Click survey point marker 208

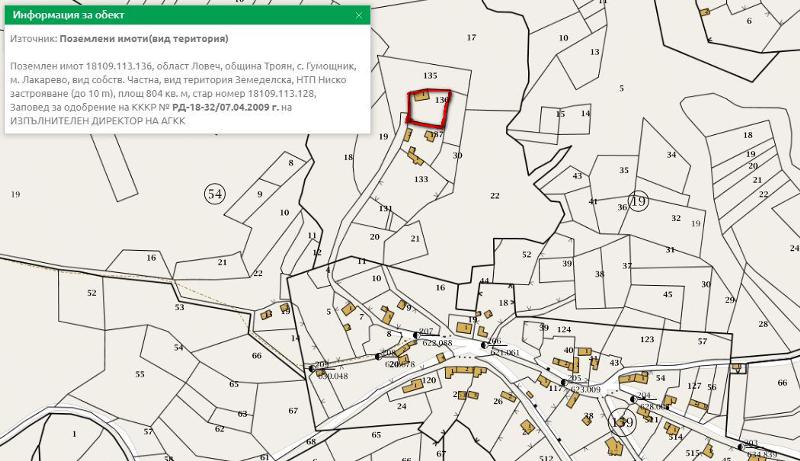(x=381, y=355)
